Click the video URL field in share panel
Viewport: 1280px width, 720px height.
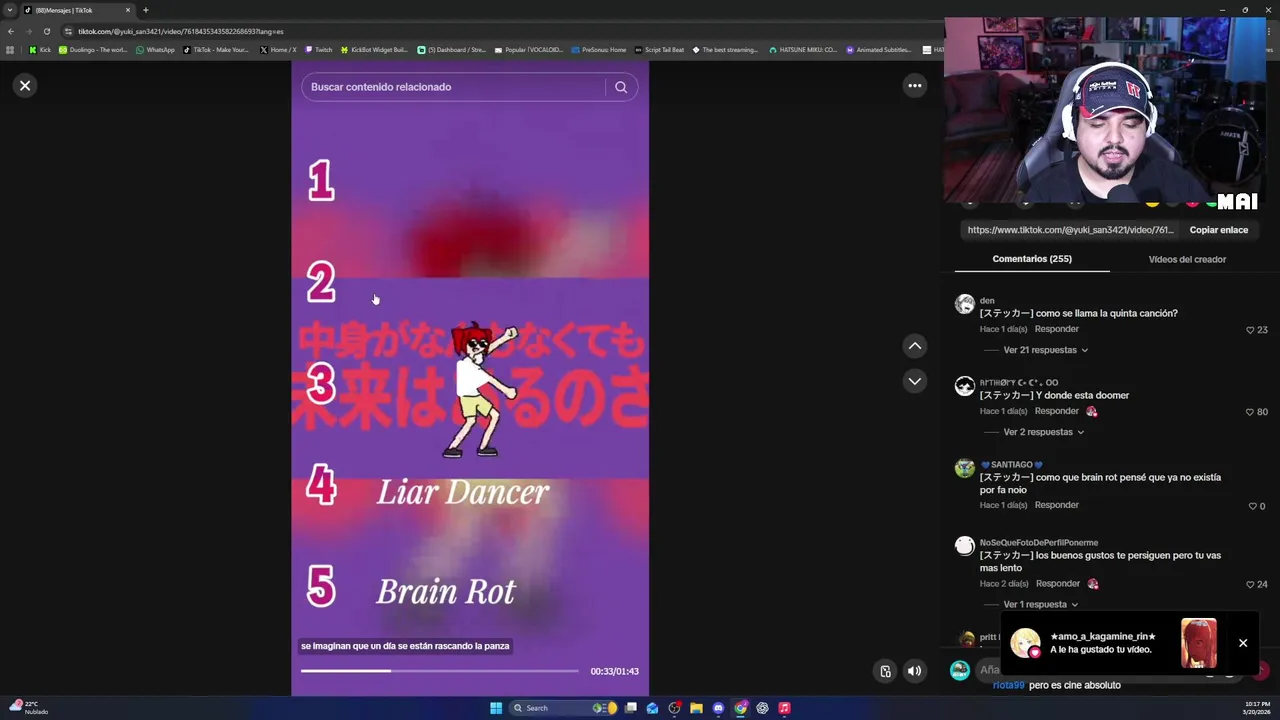[1070, 230]
